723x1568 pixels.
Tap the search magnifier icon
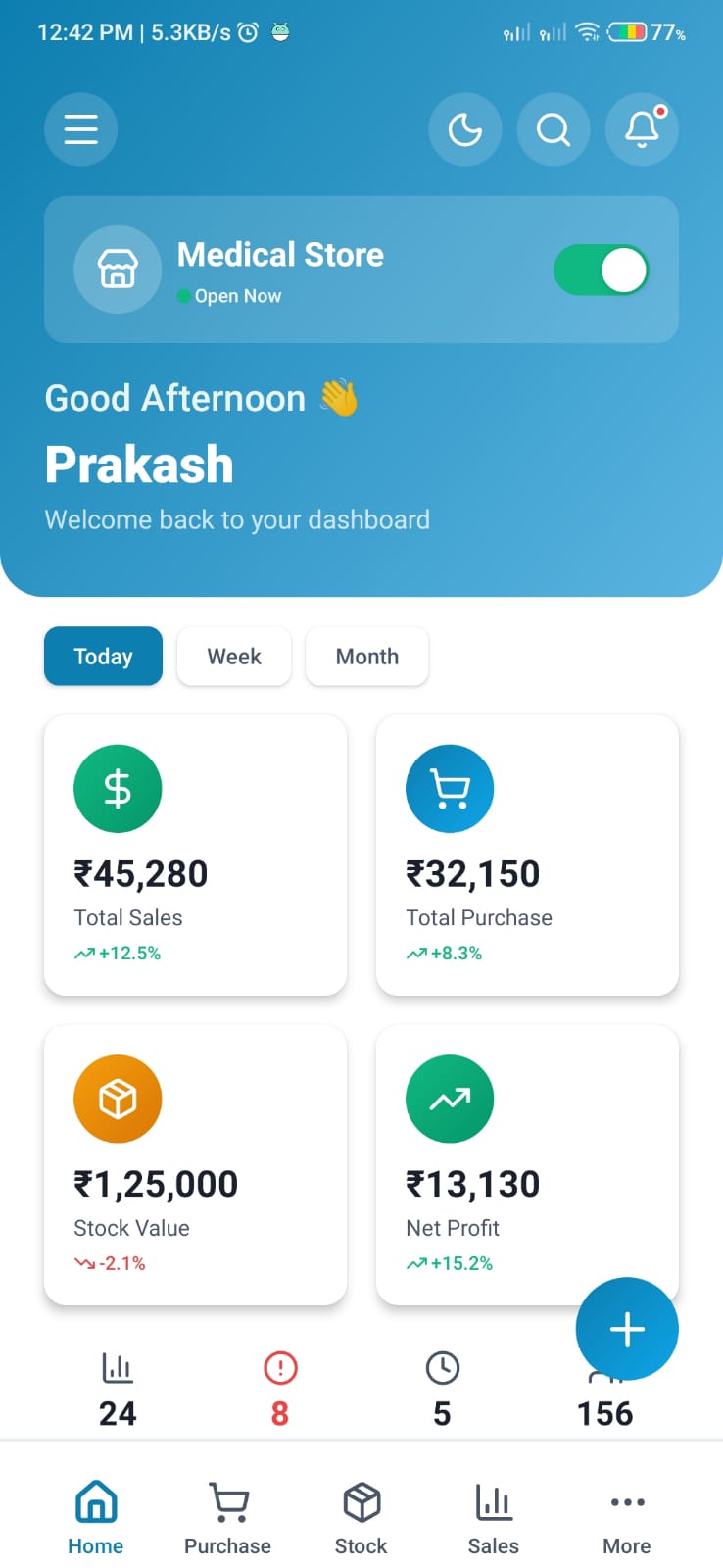(x=554, y=129)
